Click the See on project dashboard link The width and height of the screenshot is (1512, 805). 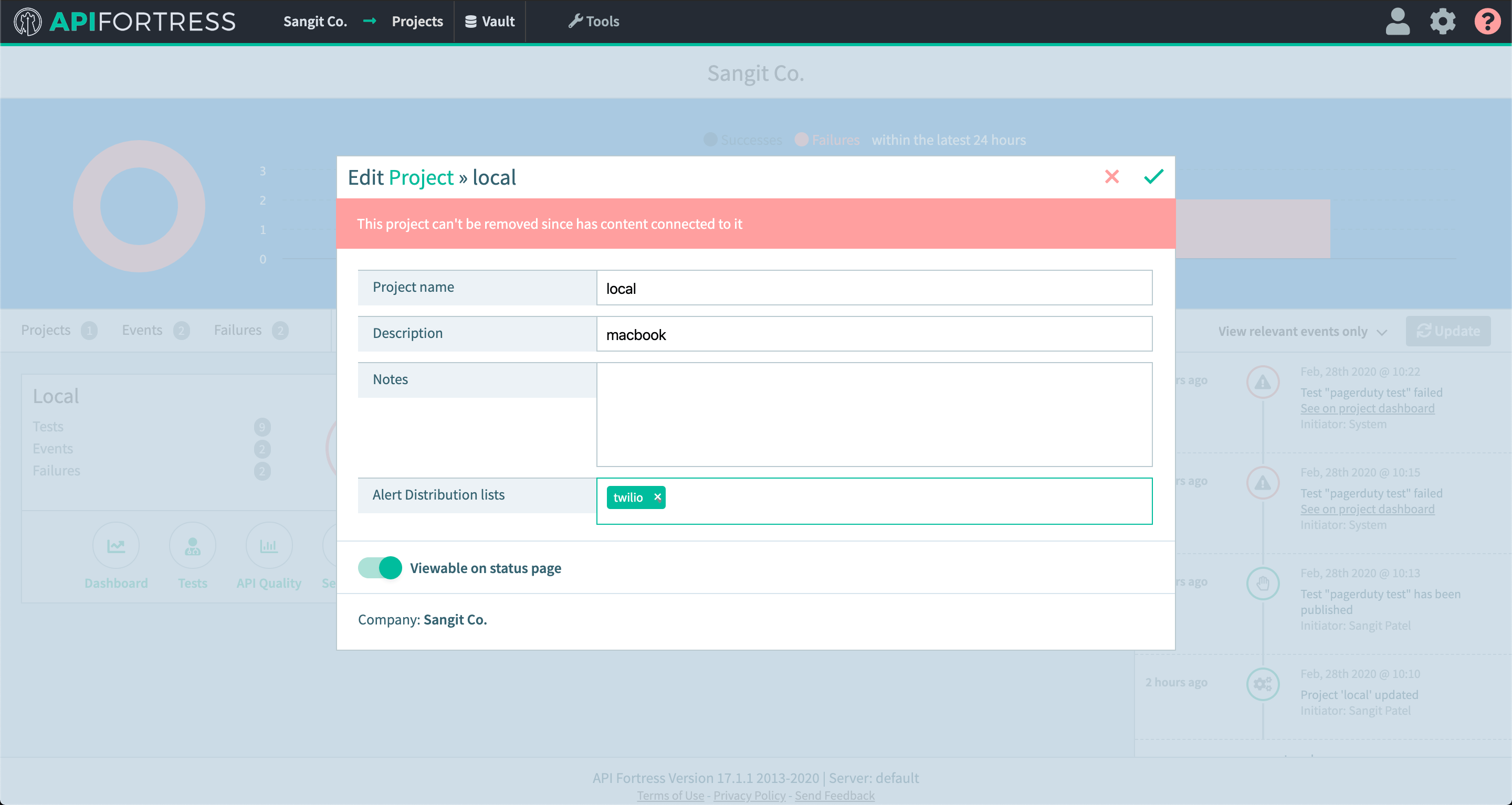tap(1367, 408)
